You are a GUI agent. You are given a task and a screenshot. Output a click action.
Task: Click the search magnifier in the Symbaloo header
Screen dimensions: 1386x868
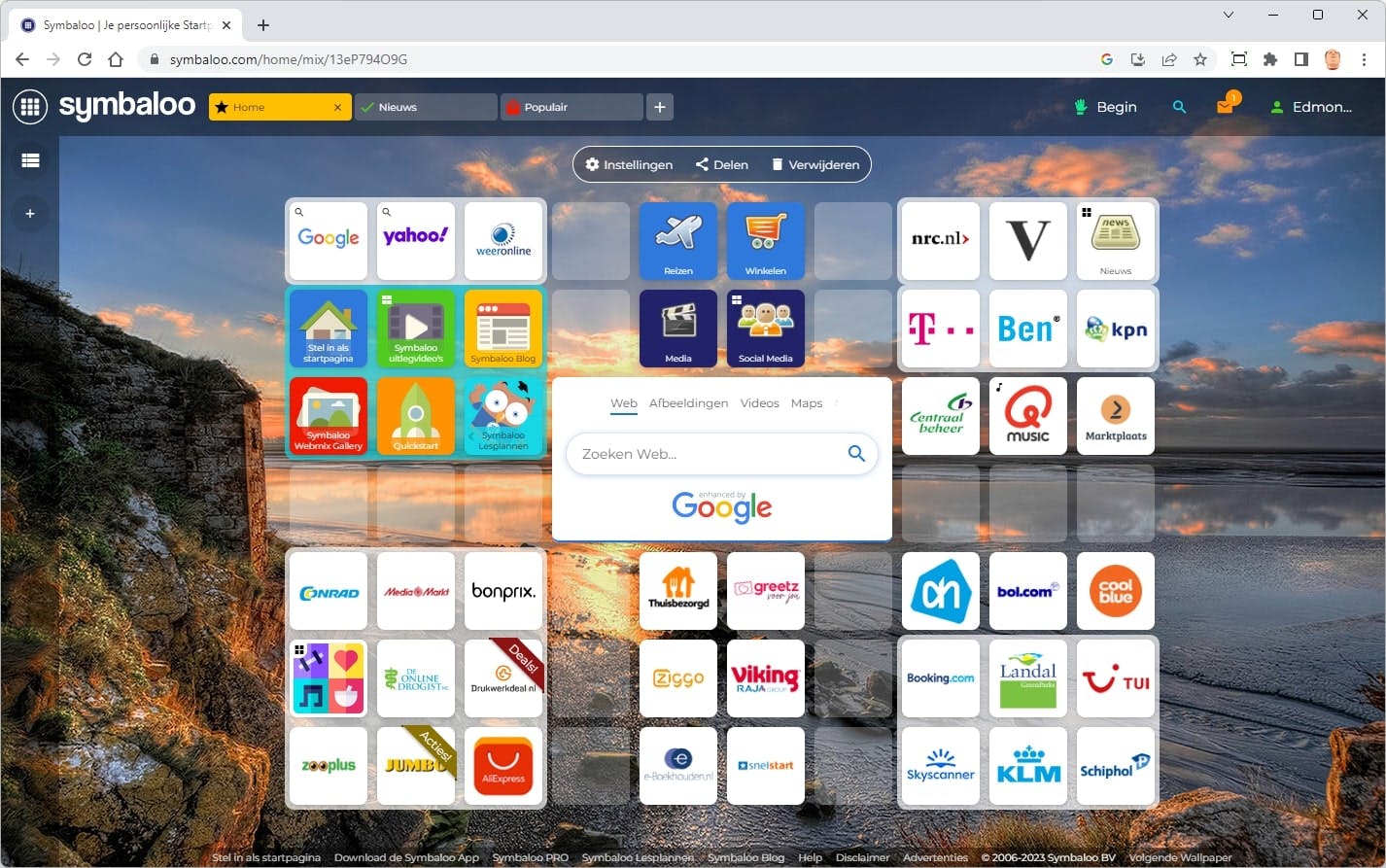[x=1179, y=107]
